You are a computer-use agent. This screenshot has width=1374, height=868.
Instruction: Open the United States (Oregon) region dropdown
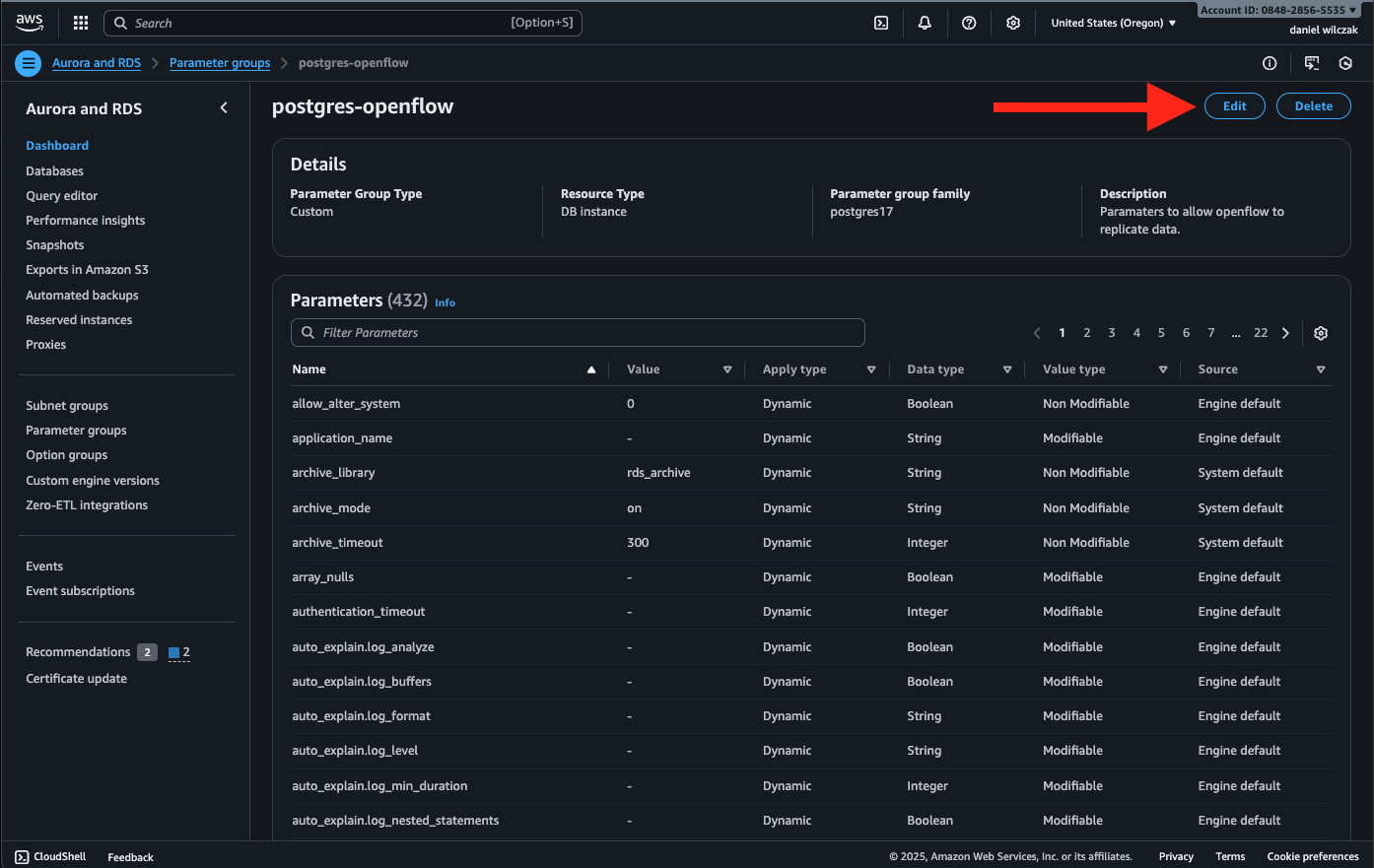(1113, 23)
